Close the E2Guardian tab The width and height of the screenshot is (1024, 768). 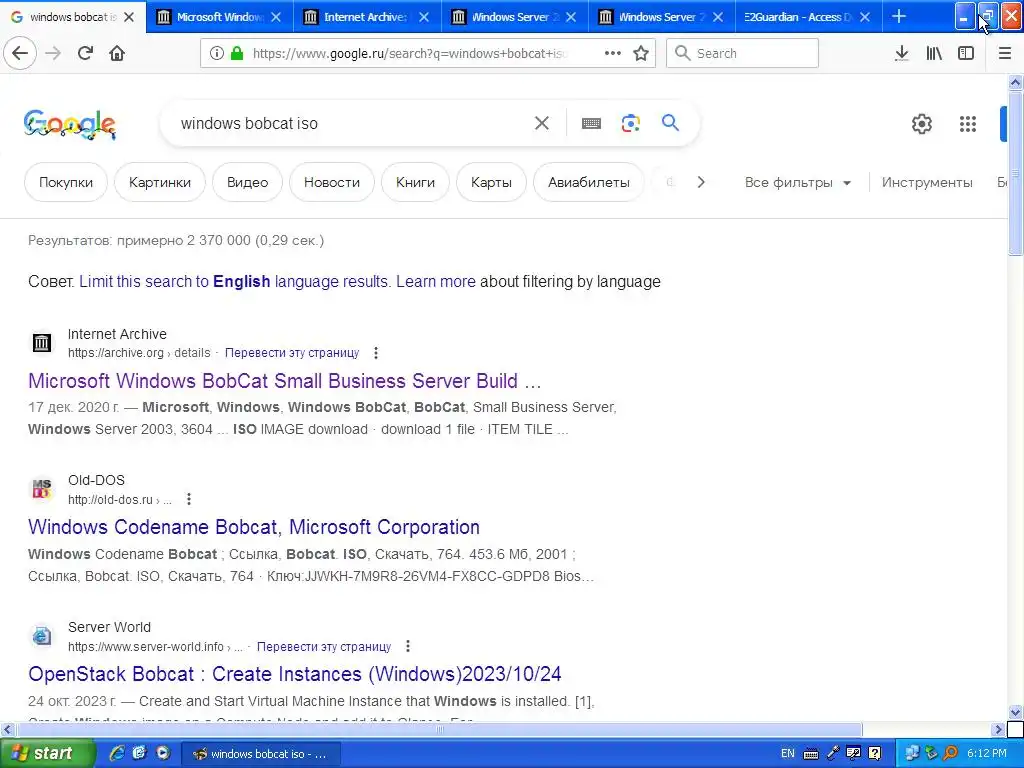click(865, 17)
